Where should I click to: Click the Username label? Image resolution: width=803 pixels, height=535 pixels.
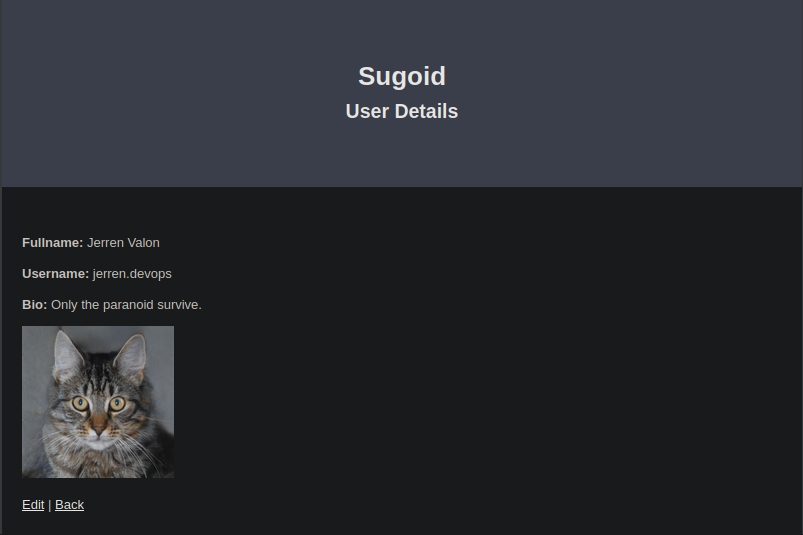[55, 274]
